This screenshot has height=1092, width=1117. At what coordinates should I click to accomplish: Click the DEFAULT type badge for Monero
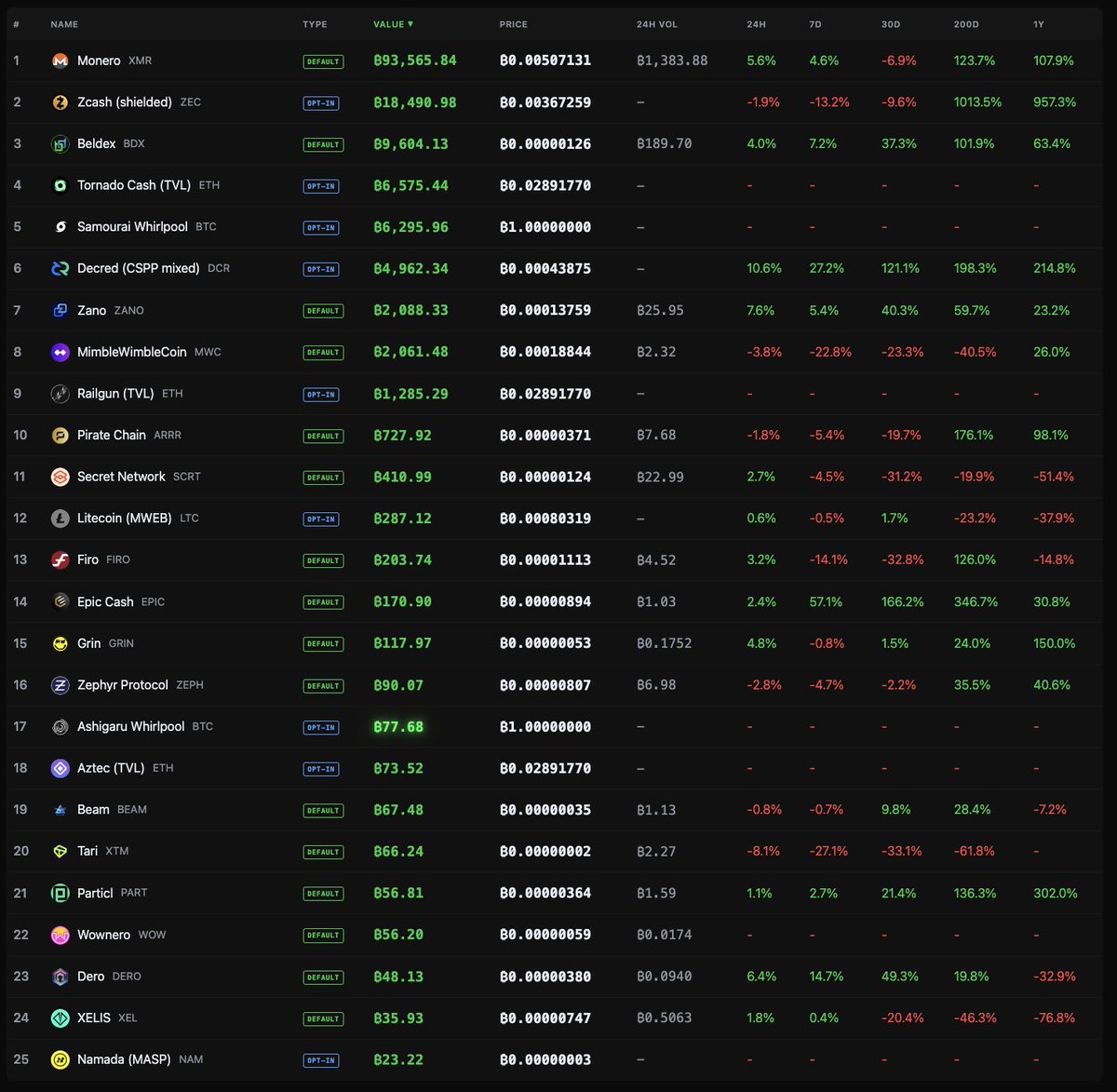click(323, 61)
